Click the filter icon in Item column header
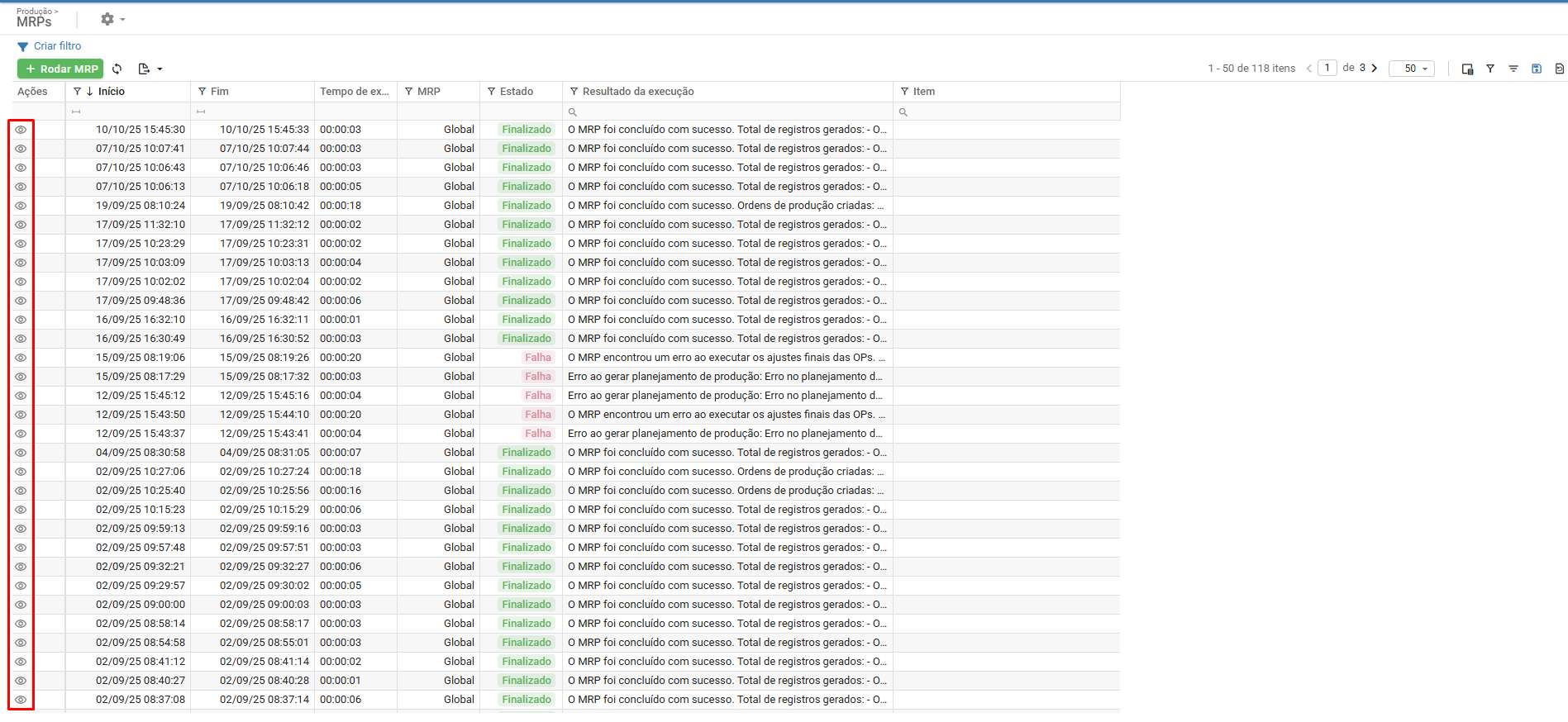 904,92
